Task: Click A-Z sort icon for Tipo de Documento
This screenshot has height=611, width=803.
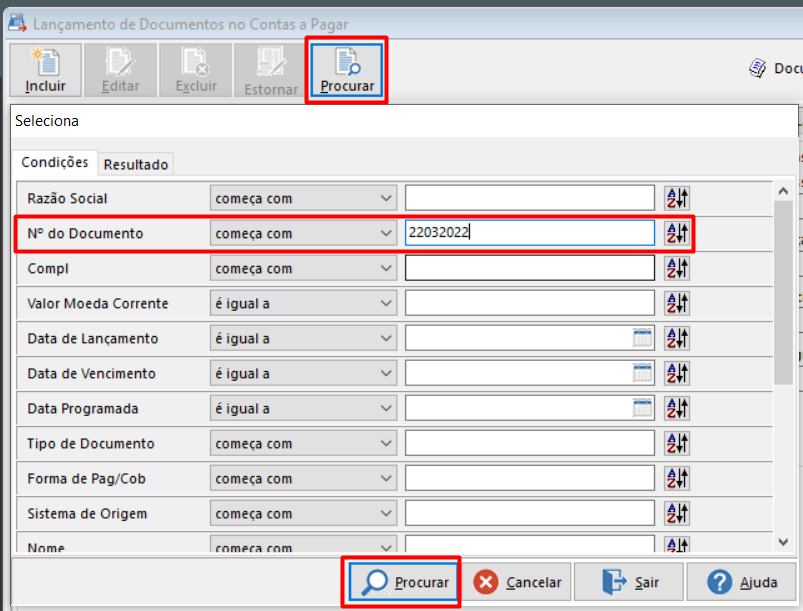Action: [x=677, y=443]
